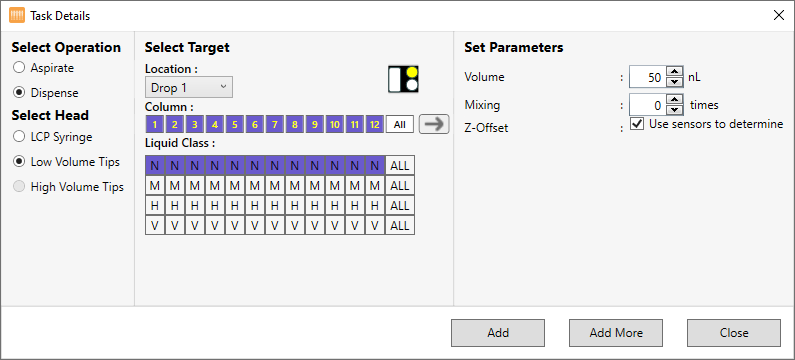The image size is (795, 360).
Task: Click the Close button at bottom
Action: click(x=734, y=333)
